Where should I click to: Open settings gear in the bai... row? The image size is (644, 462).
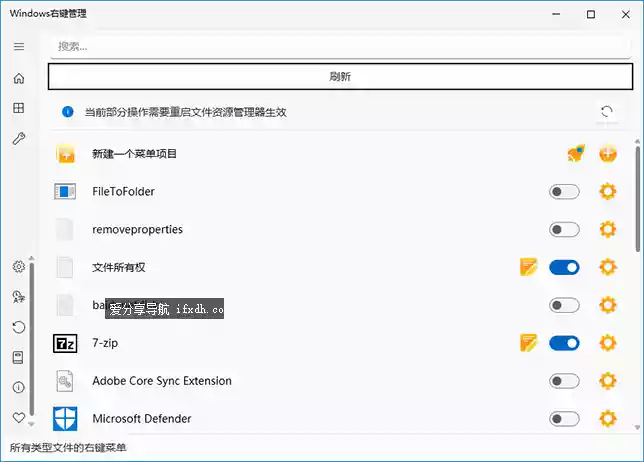click(x=608, y=305)
